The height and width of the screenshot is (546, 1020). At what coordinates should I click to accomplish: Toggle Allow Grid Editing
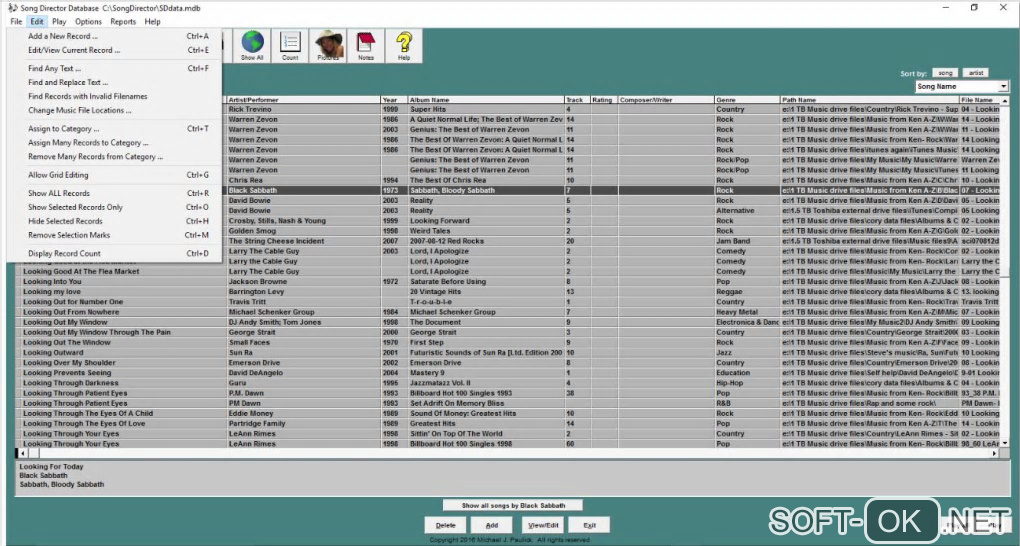coord(114,175)
